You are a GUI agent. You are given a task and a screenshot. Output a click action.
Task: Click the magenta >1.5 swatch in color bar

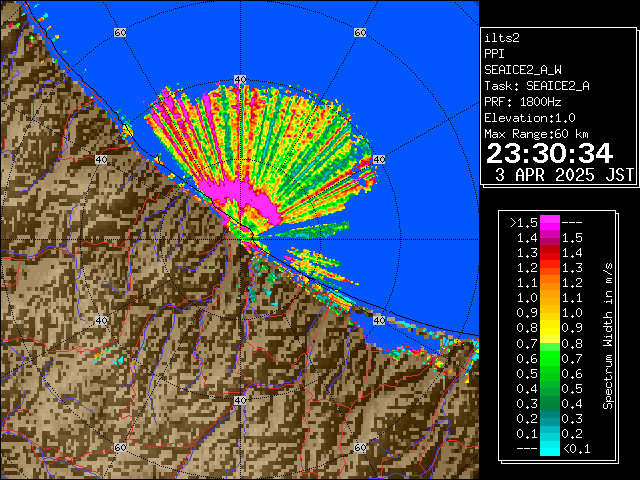click(549, 223)
